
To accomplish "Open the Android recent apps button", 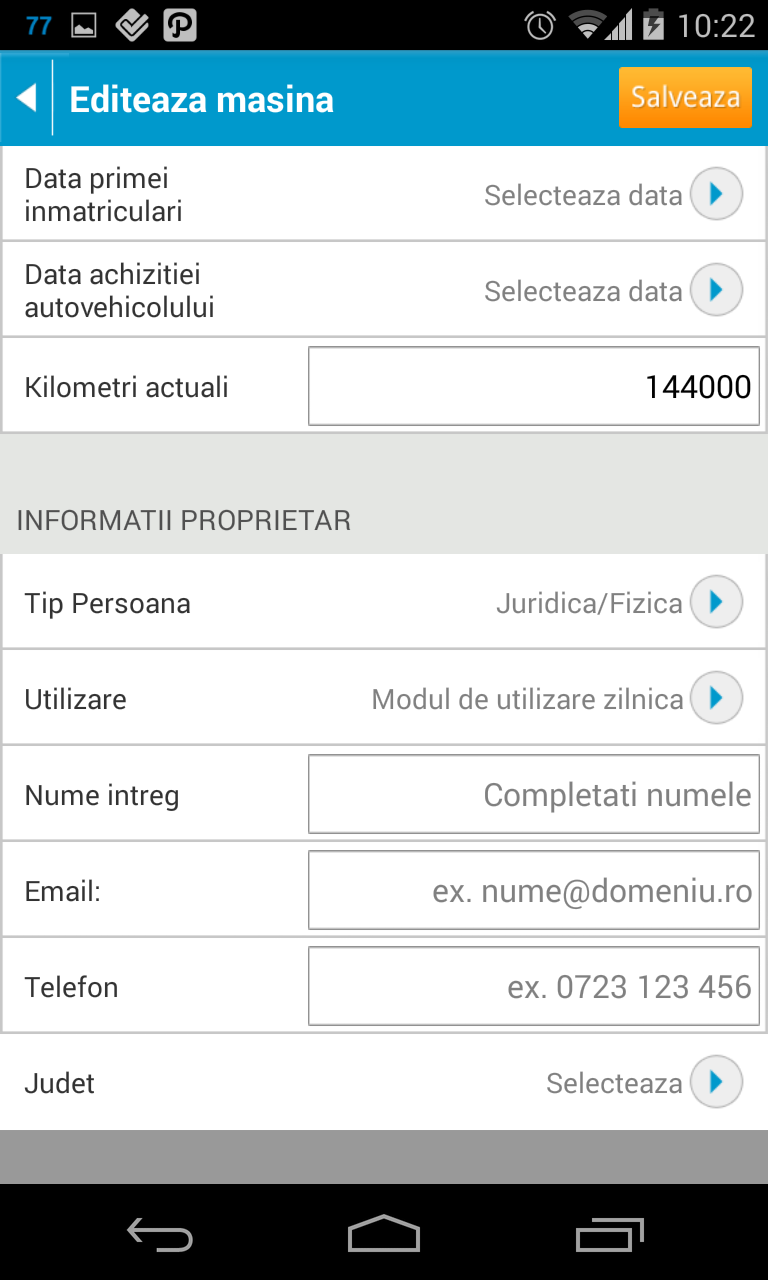I will (610, 1234).
